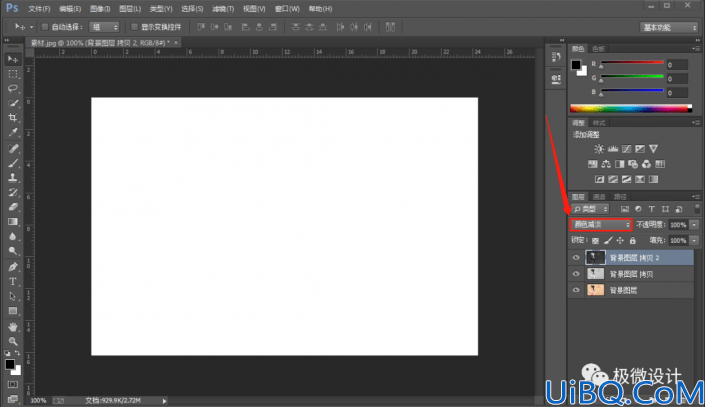
Task: Select the 背景图层 拷贝 layer thumbnail
Action: 595,274
